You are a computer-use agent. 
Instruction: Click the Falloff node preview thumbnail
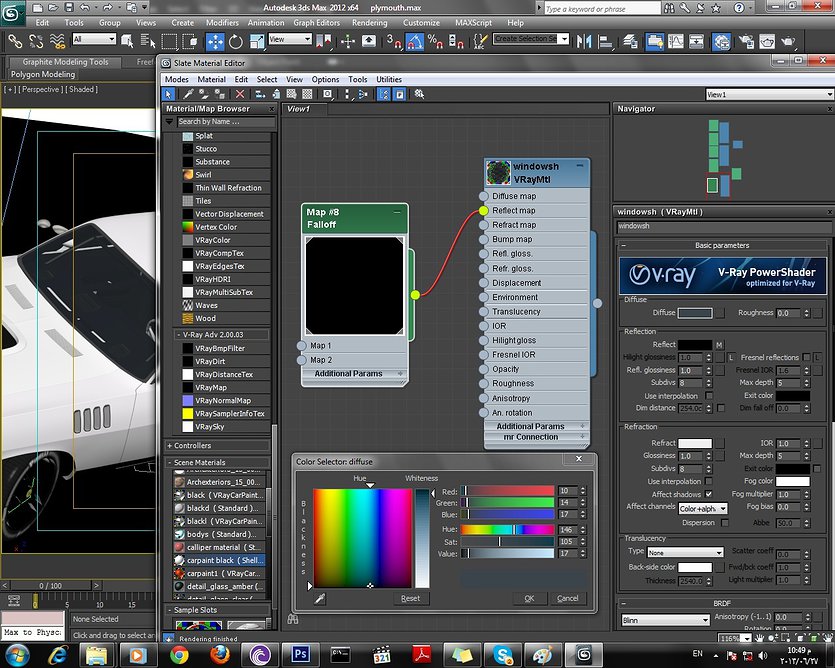coord(355,285)
